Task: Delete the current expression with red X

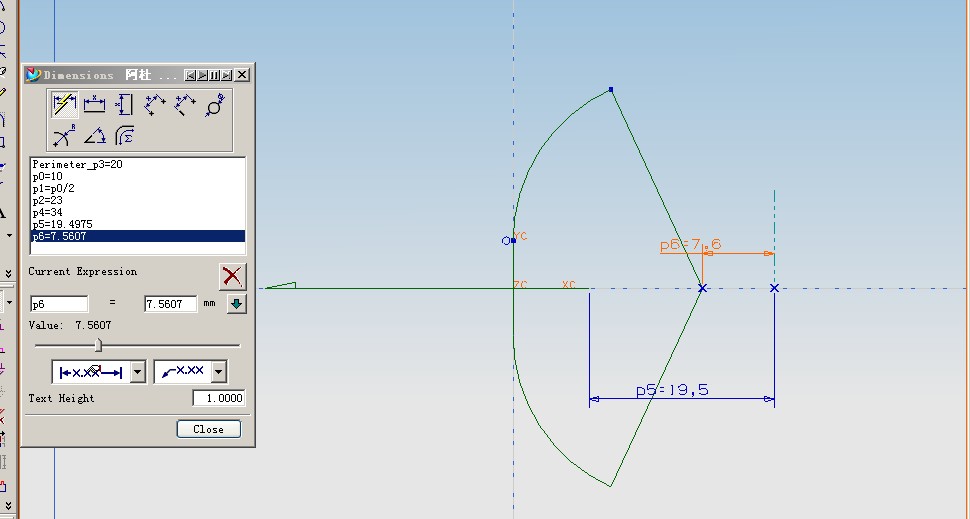Action: tap(232, 276)
